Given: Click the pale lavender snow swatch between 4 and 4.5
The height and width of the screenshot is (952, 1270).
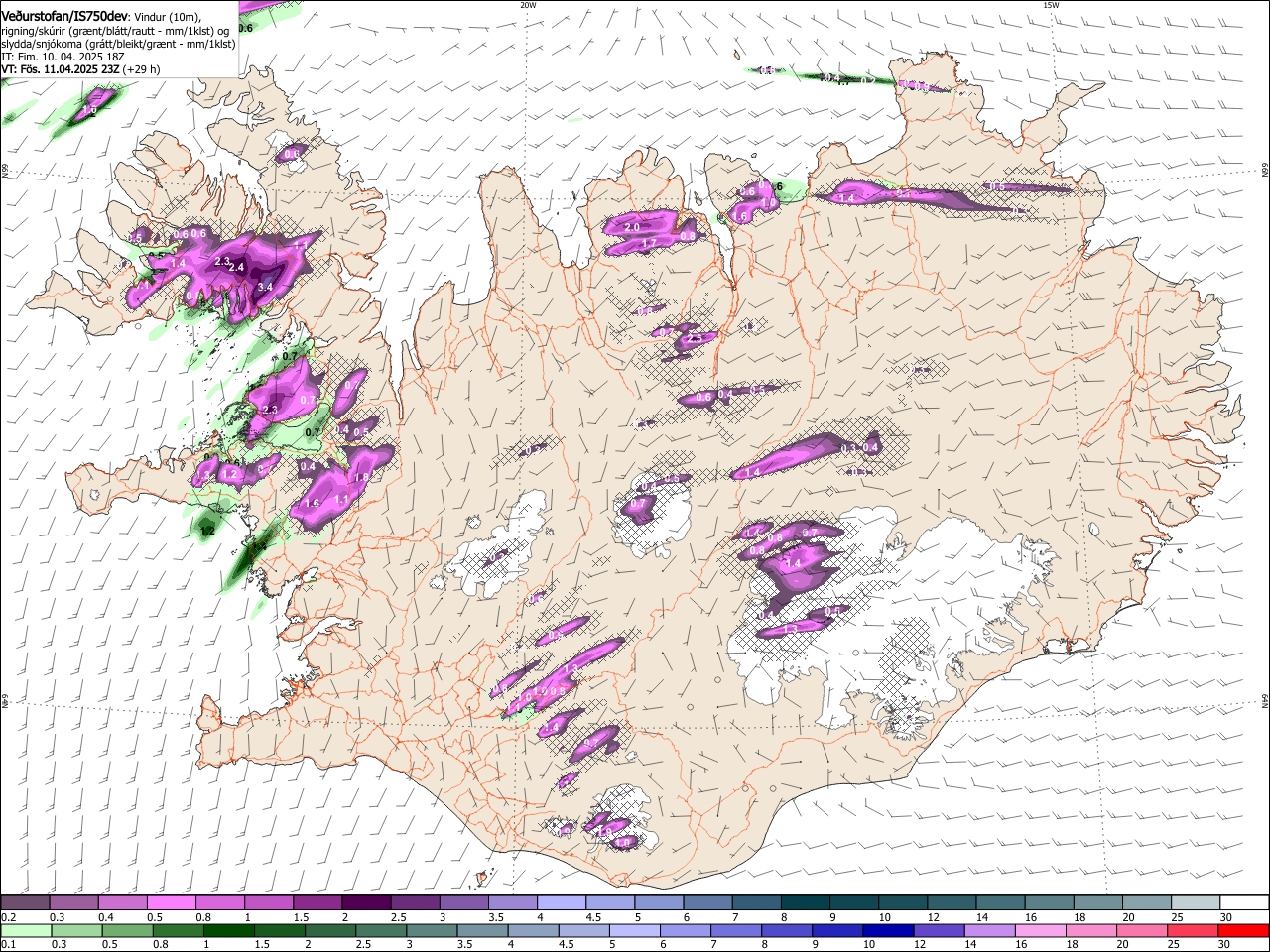Looking at the screenshot, I should click(x=561, y=903).
